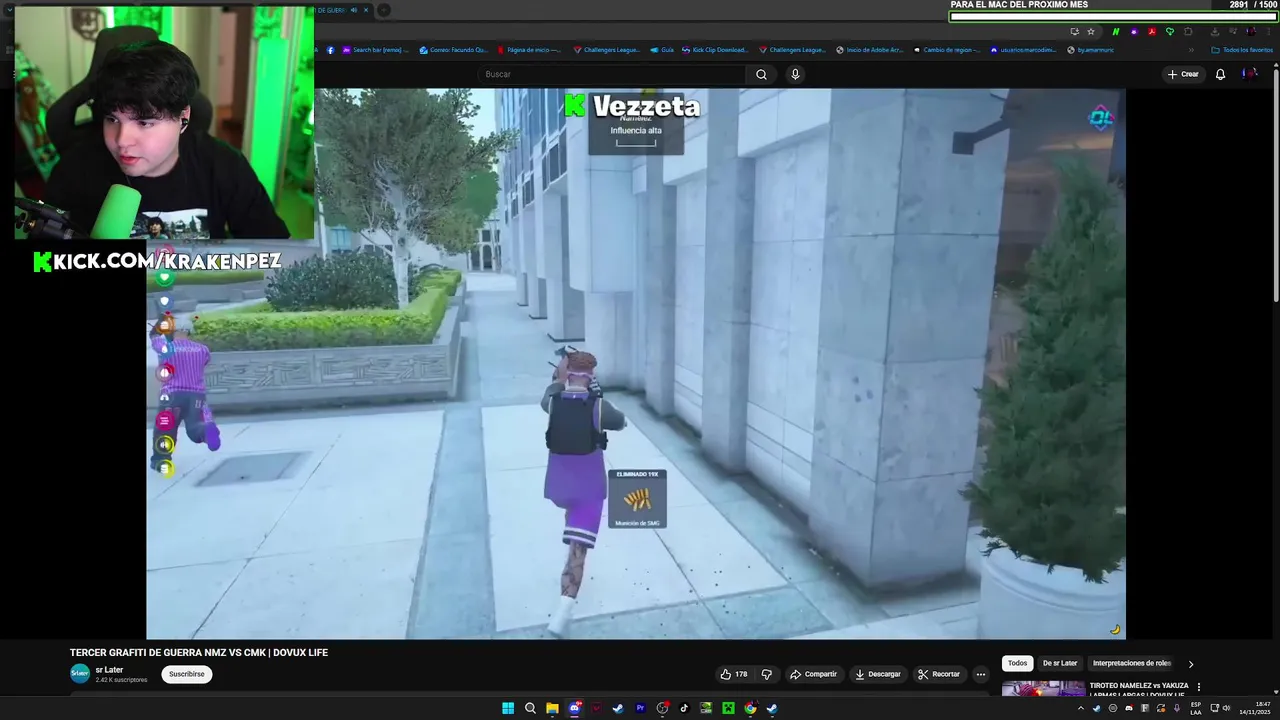
Task: Focus the Buscar search field
Action: [612, 74]
